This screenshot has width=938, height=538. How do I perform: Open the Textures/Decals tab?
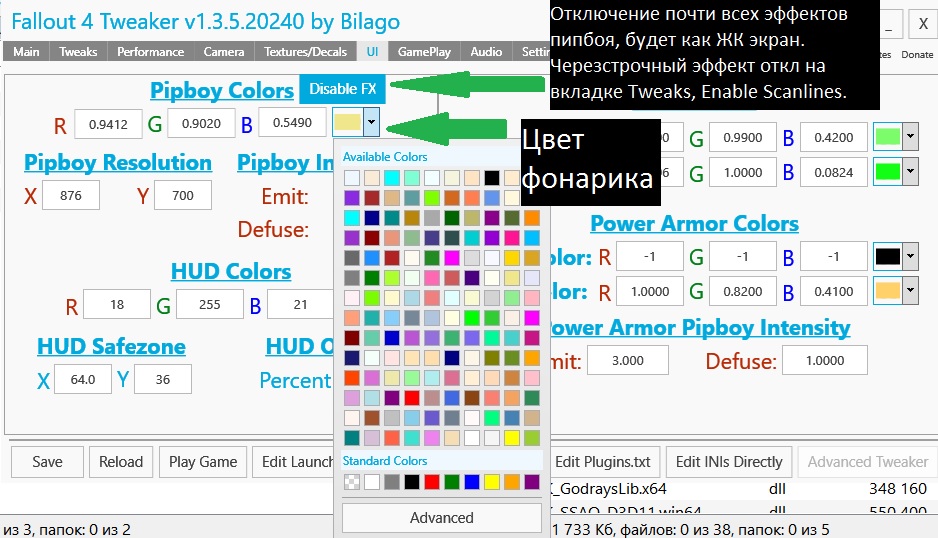[x=305, y=51]
